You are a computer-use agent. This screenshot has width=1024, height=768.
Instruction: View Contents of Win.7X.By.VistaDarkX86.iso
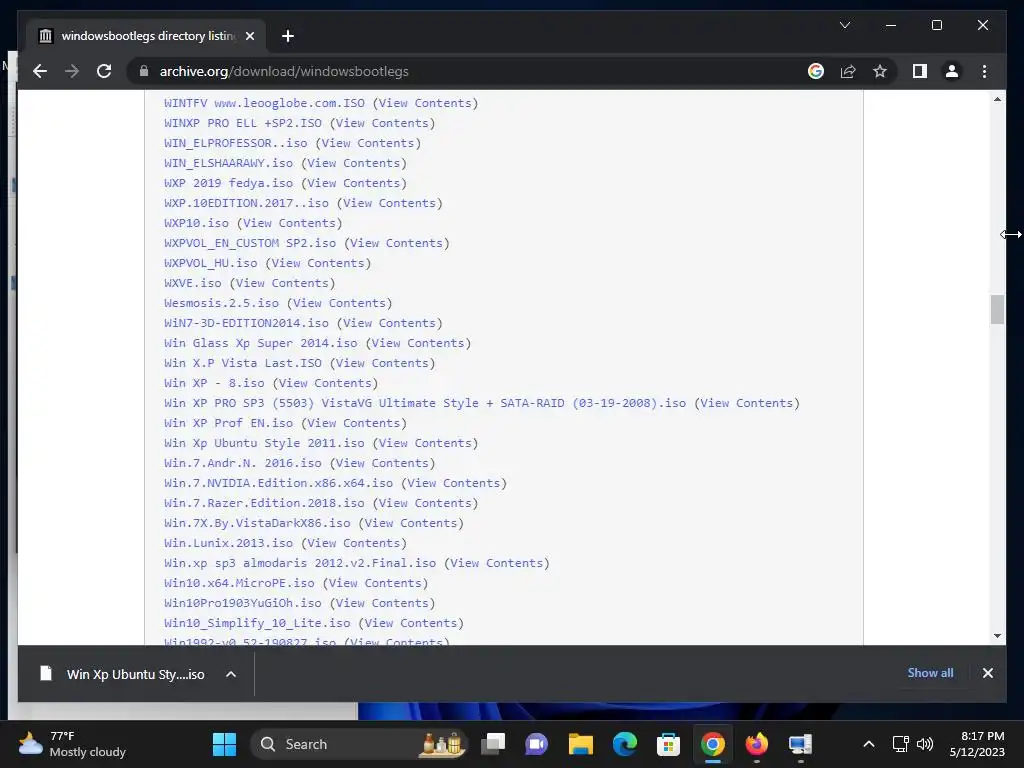[x=411, y=523]
